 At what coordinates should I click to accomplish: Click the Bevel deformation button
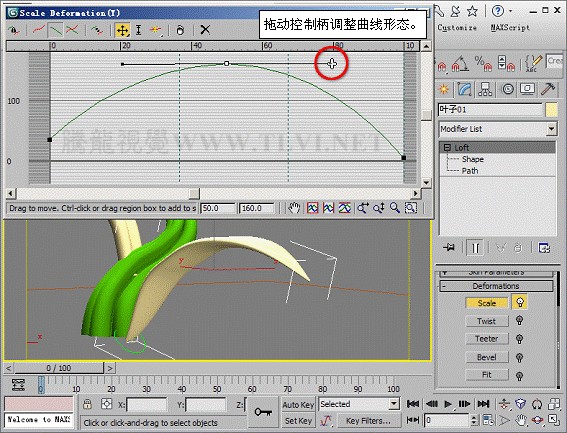(x=487, y=357)
